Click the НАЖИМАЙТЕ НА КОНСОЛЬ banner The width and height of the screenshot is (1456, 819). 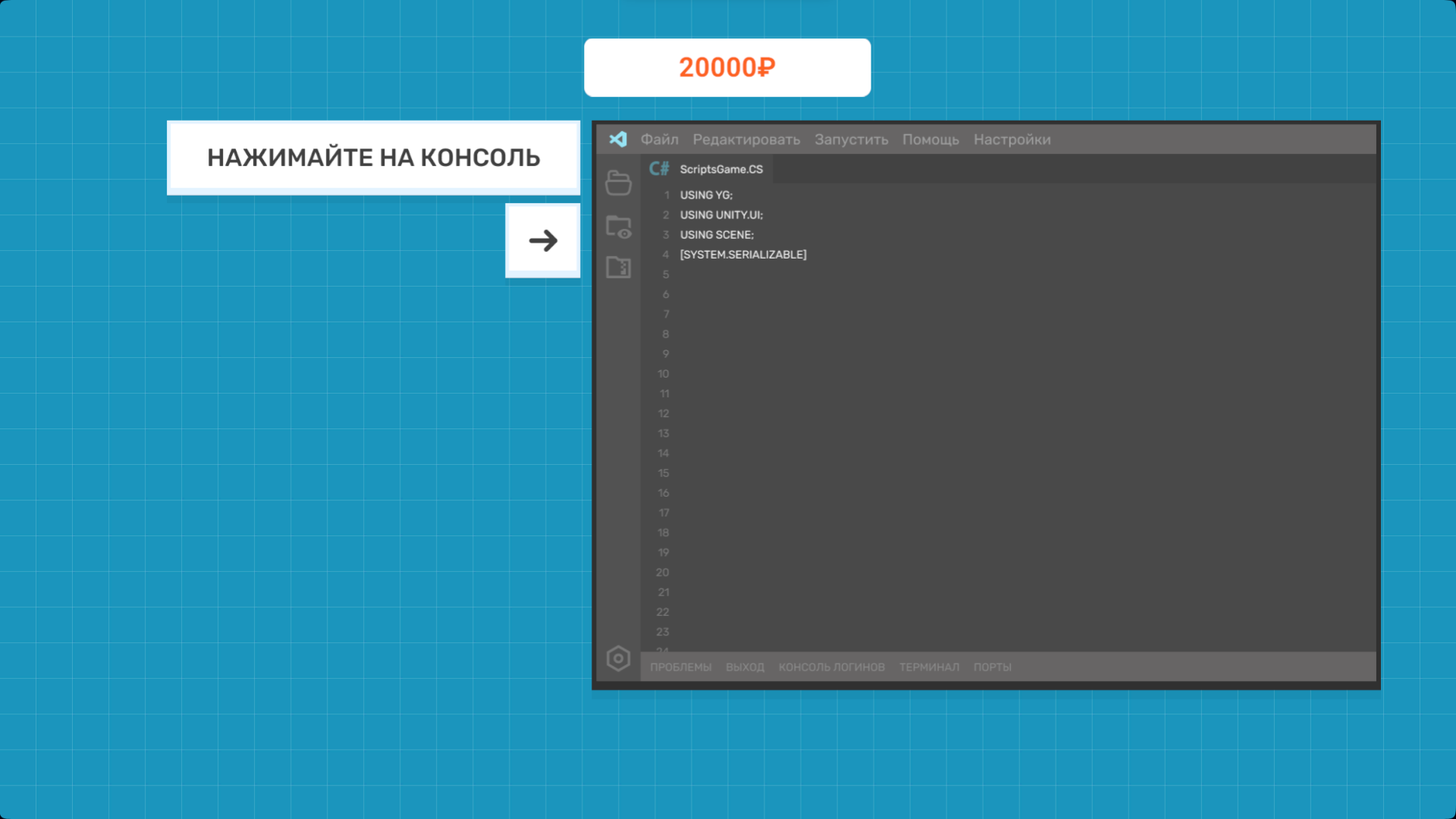(x=373, y=157)
